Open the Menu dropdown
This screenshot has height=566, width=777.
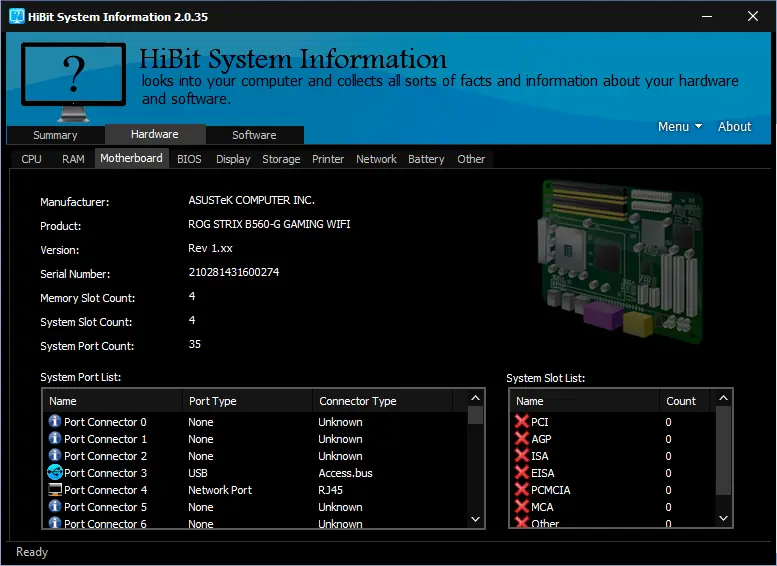click(680, 126)
